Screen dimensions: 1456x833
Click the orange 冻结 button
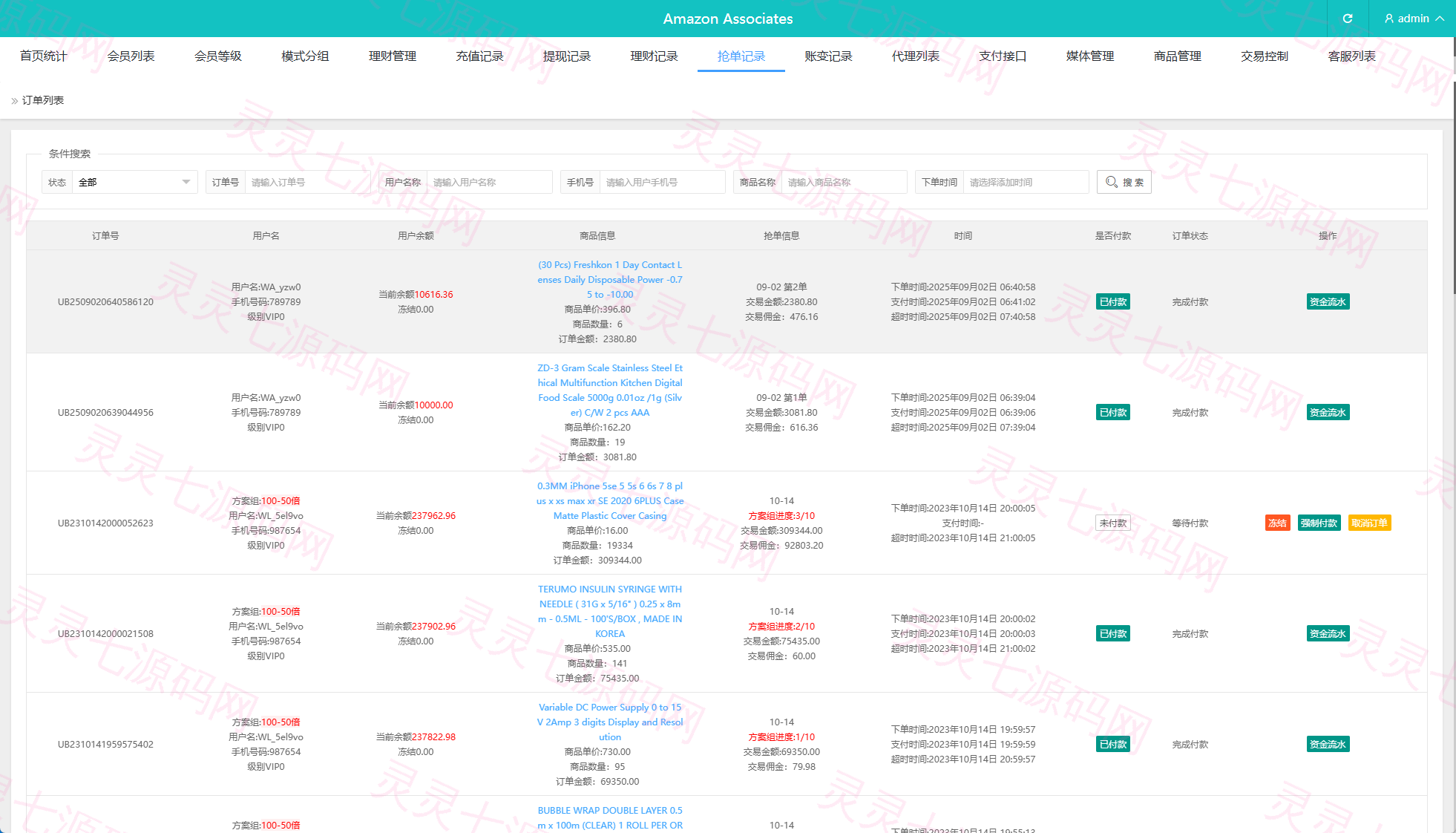coord(1277,523)
